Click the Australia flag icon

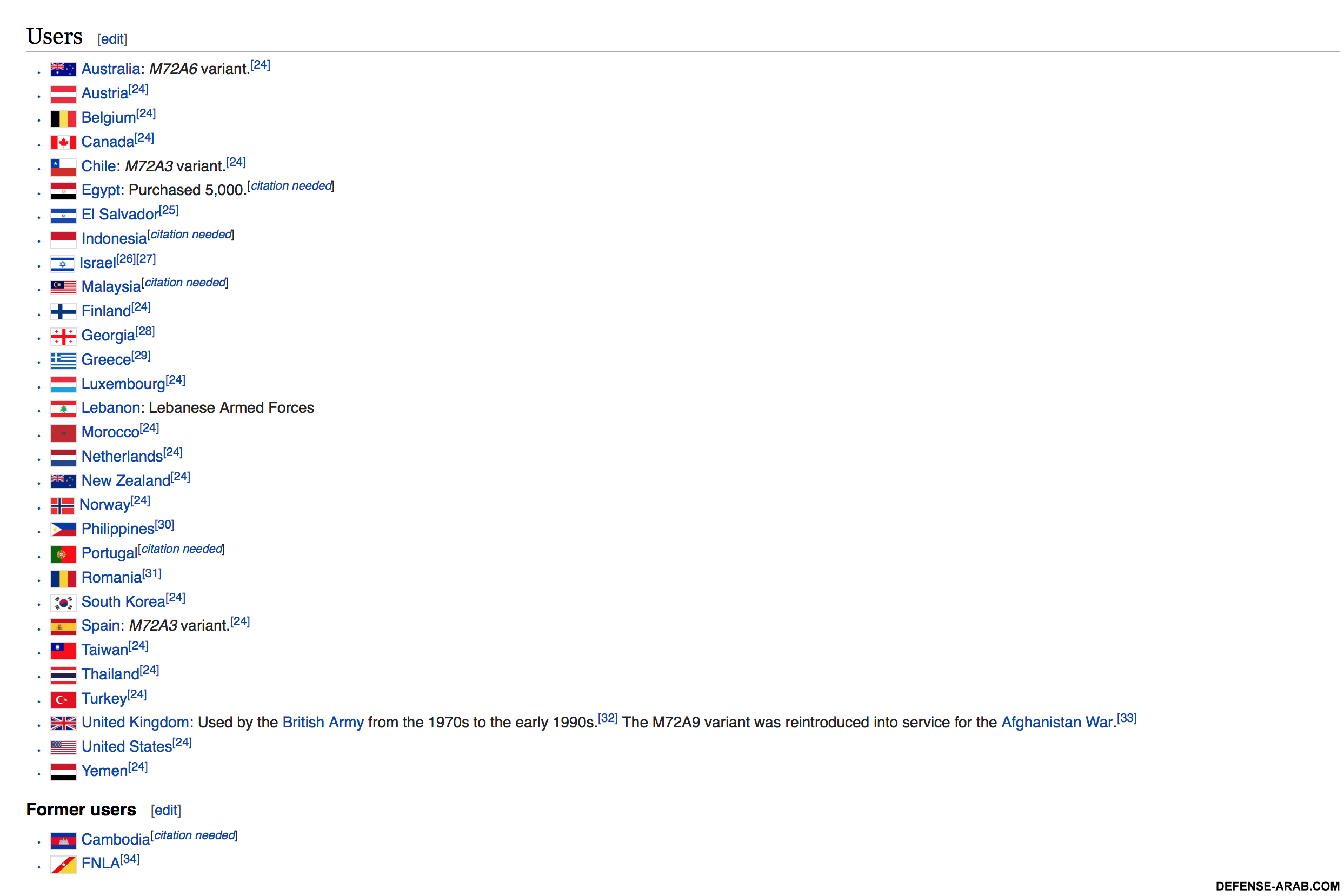pos(63,70)
